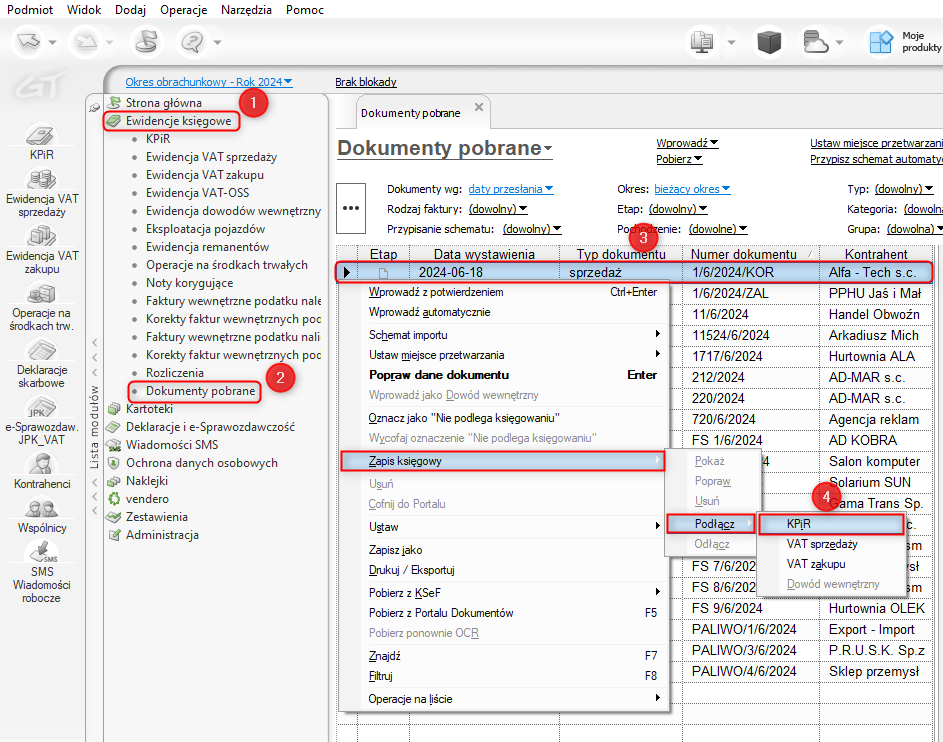The width and height of the screenshot is (943, 742).
Task: Click 'Ustaw miejsce przetwarzania' link
Action: [x=876, y=143]
